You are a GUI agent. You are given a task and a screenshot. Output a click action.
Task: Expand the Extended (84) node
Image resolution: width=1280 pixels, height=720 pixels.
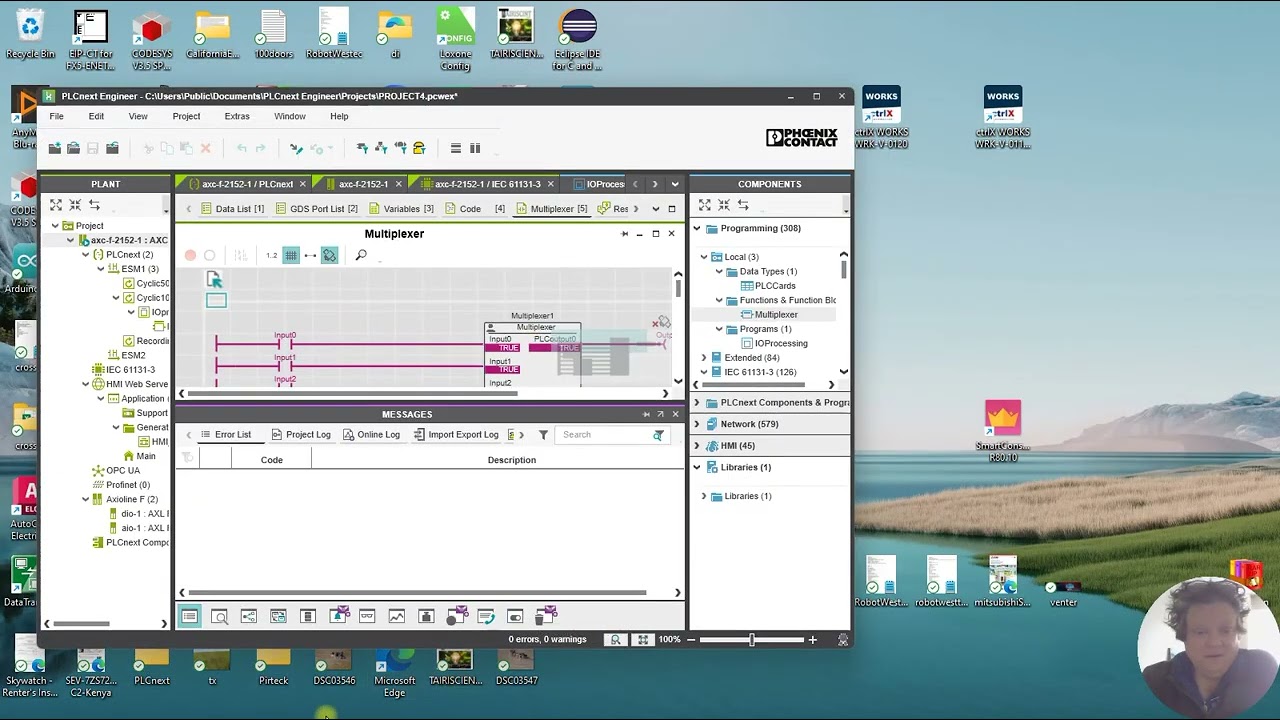(x=704, y=358)
